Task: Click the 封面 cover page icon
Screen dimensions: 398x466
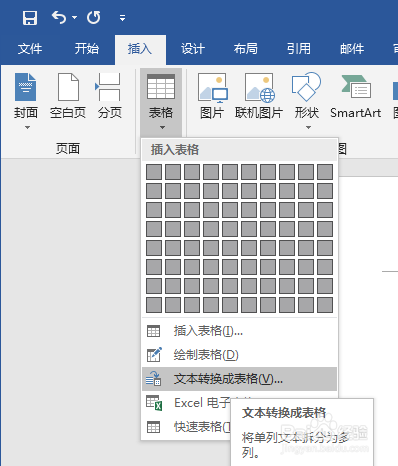Action: (x=26, y=87)
